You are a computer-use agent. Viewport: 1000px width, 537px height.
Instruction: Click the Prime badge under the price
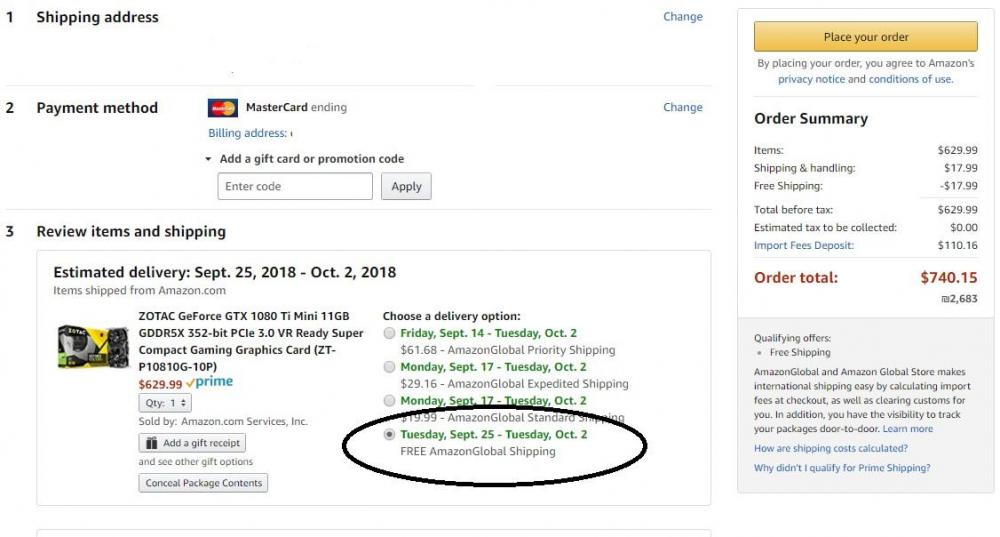point(209,383)
